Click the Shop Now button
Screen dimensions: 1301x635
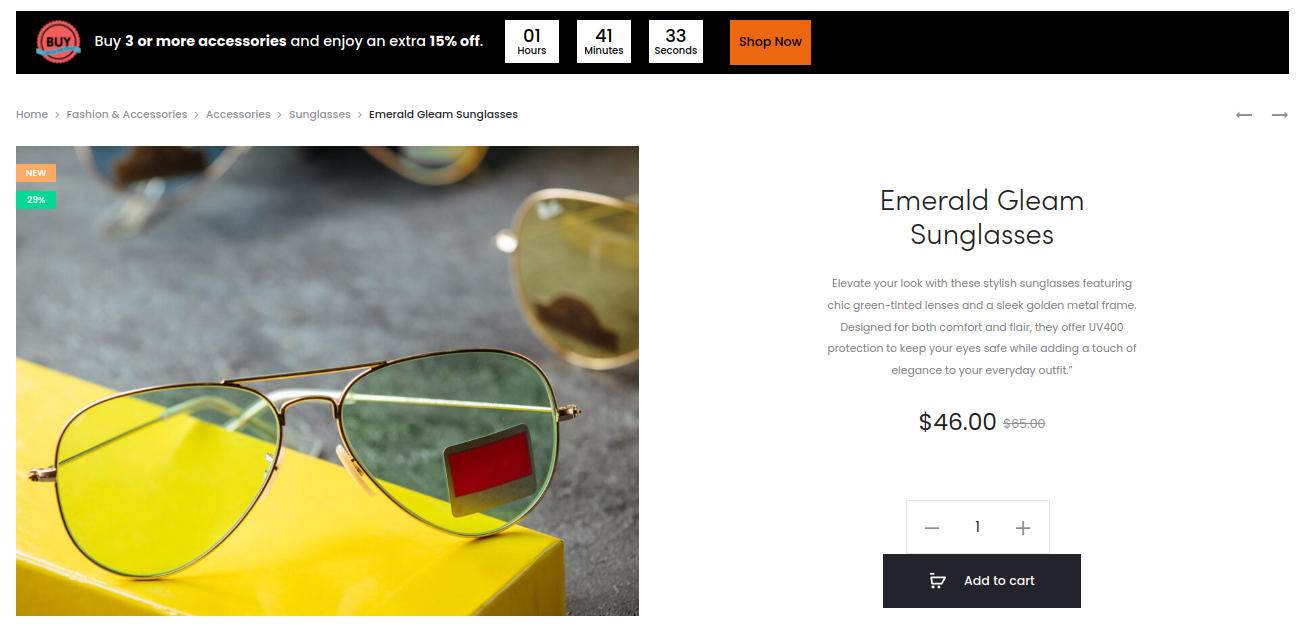point(770,42)
